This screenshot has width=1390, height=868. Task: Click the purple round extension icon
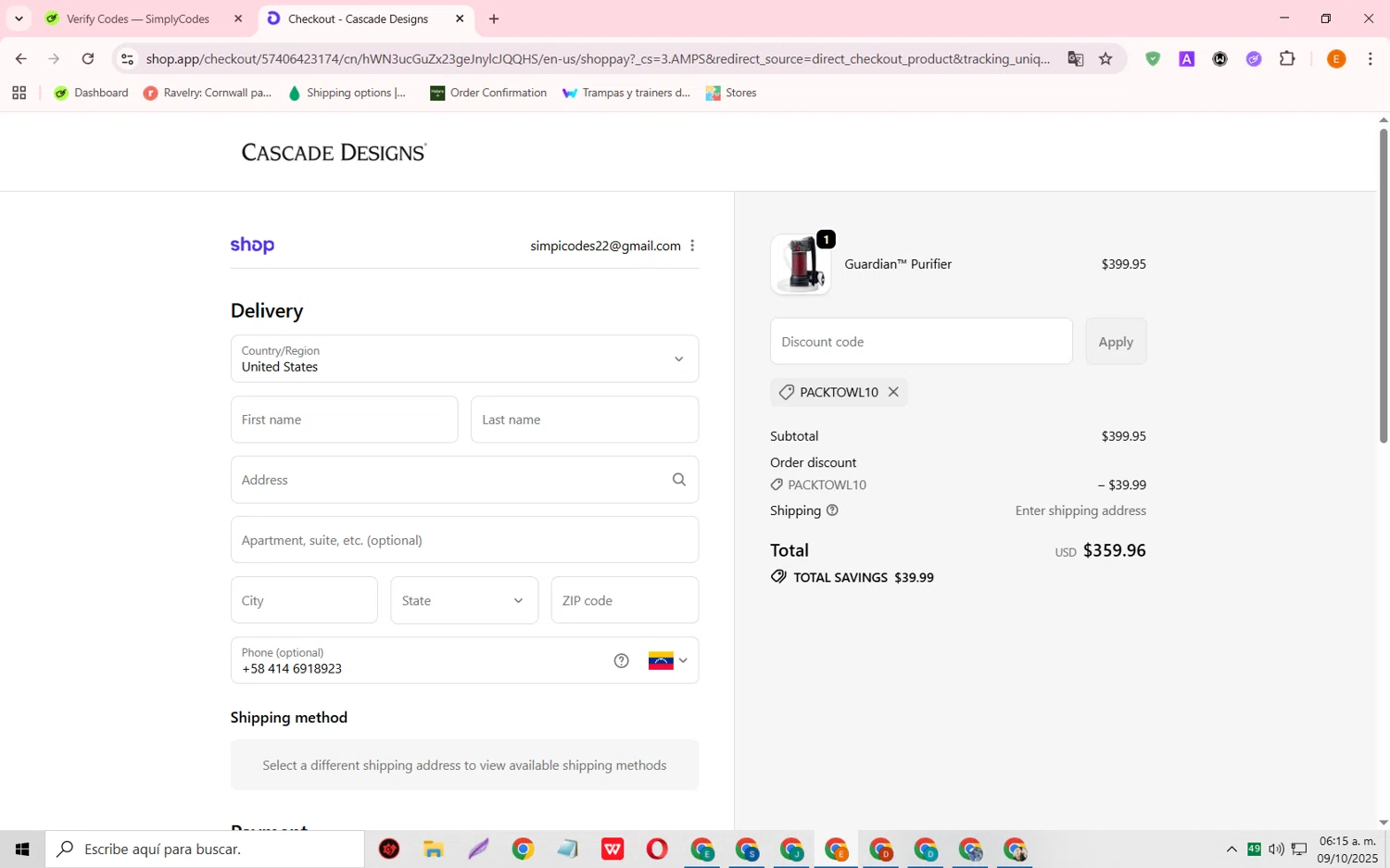coord(1254,58)
